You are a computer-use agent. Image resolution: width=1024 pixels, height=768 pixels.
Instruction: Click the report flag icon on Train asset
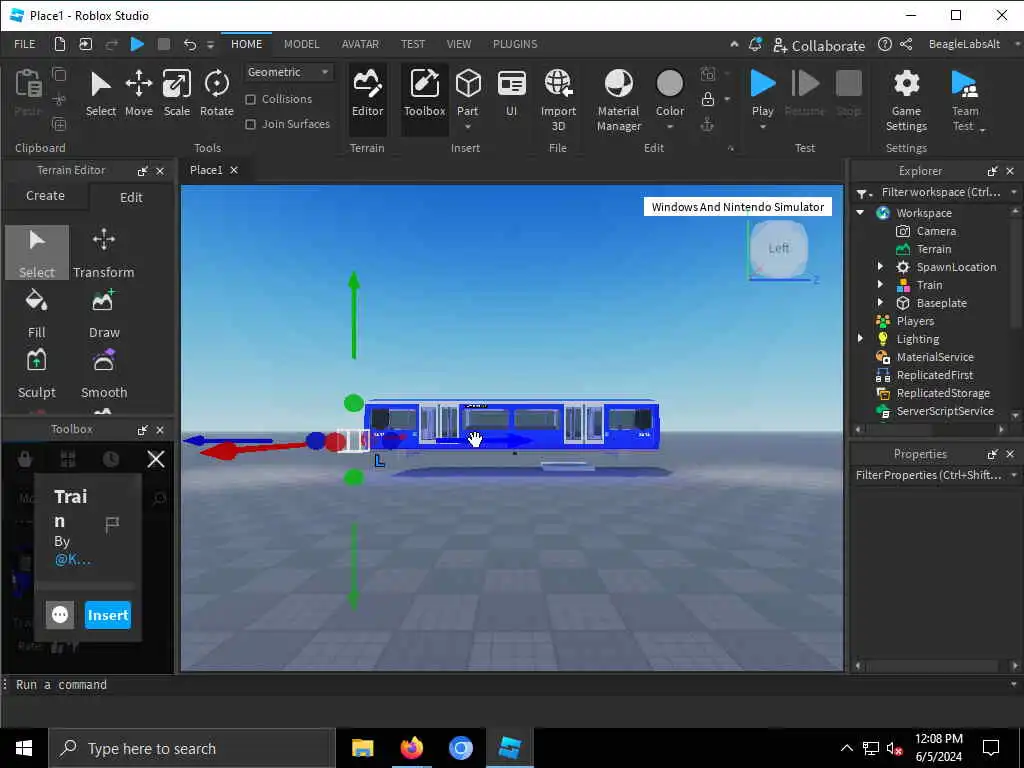point(112,523)
